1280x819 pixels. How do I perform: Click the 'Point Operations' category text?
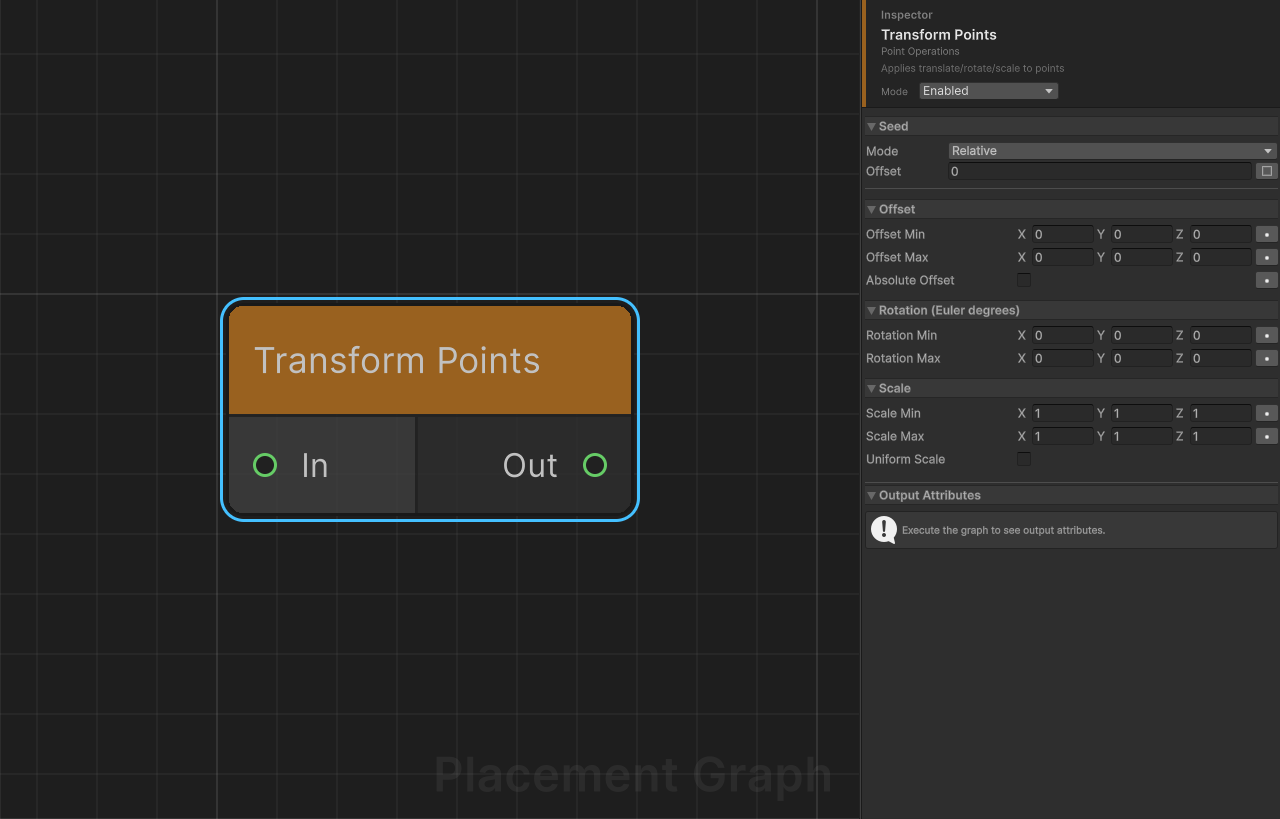click(x=920, y=51)
